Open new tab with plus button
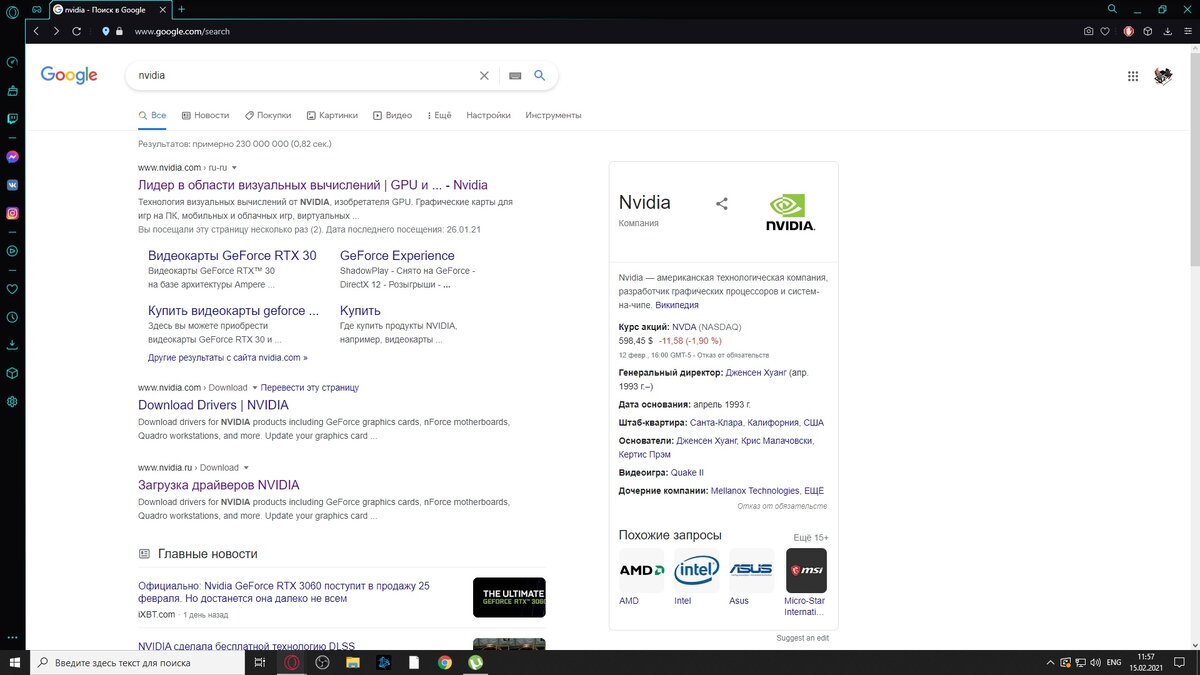This screenshot has width=1200, height=675. tap(181, 9)
